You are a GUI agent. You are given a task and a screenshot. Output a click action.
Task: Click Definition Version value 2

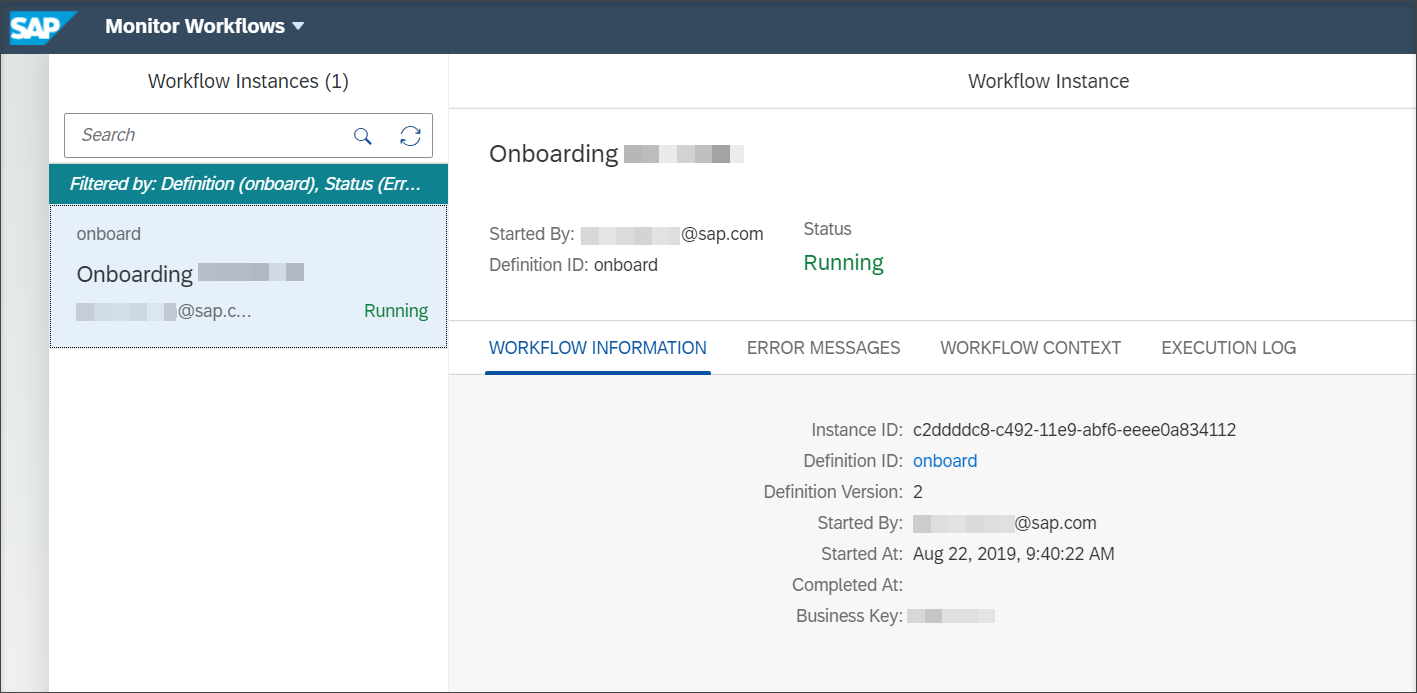[918, 492]
